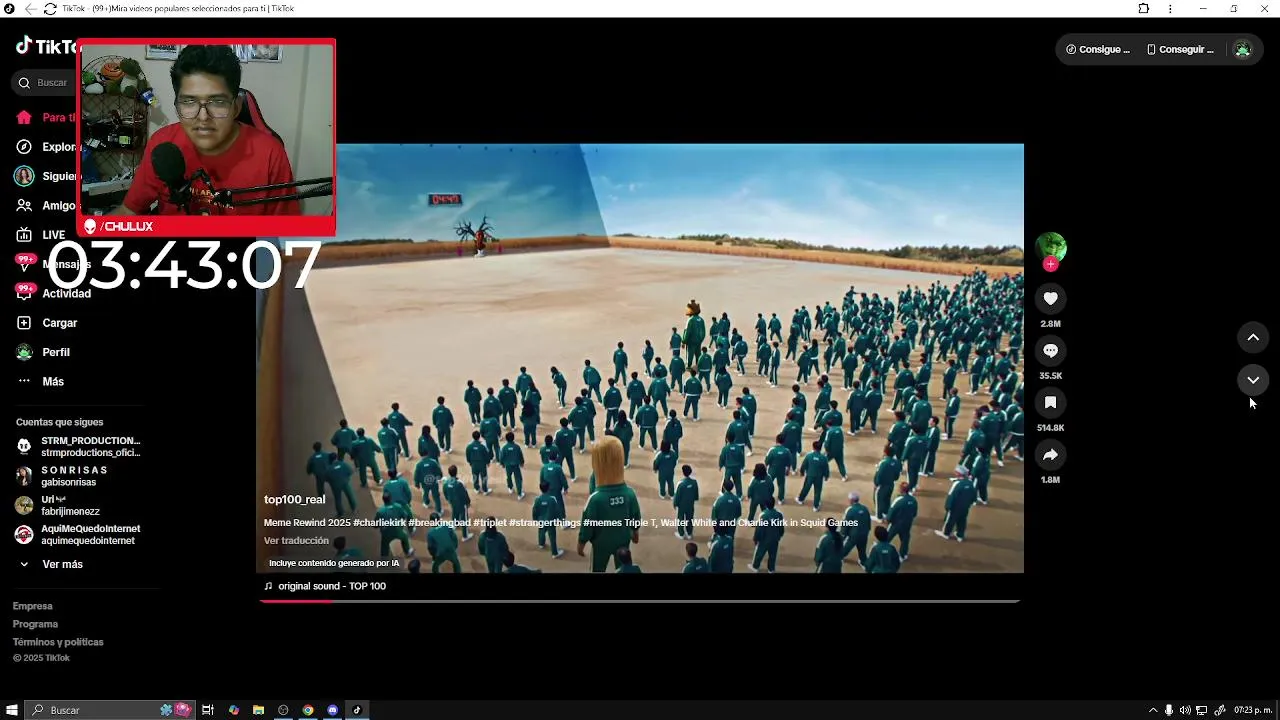Viewport: 1280px width, 720px height.
Task: Like the video with the heart icon
Action: coord(1050,299)
